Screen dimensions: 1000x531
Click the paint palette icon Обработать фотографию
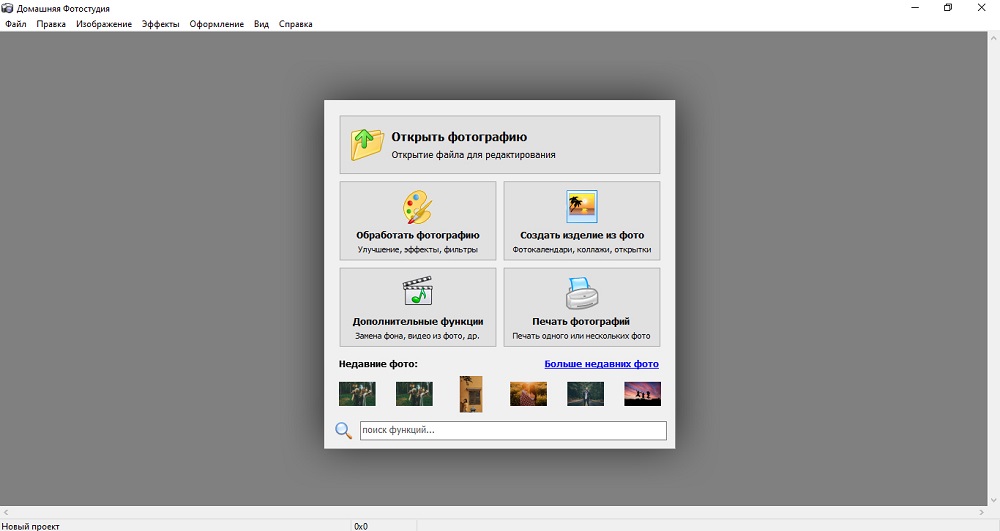[417, 208]
